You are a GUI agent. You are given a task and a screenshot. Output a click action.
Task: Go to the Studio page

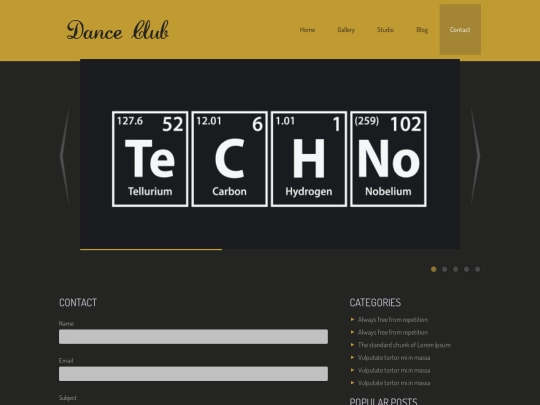tap(385, 30)
